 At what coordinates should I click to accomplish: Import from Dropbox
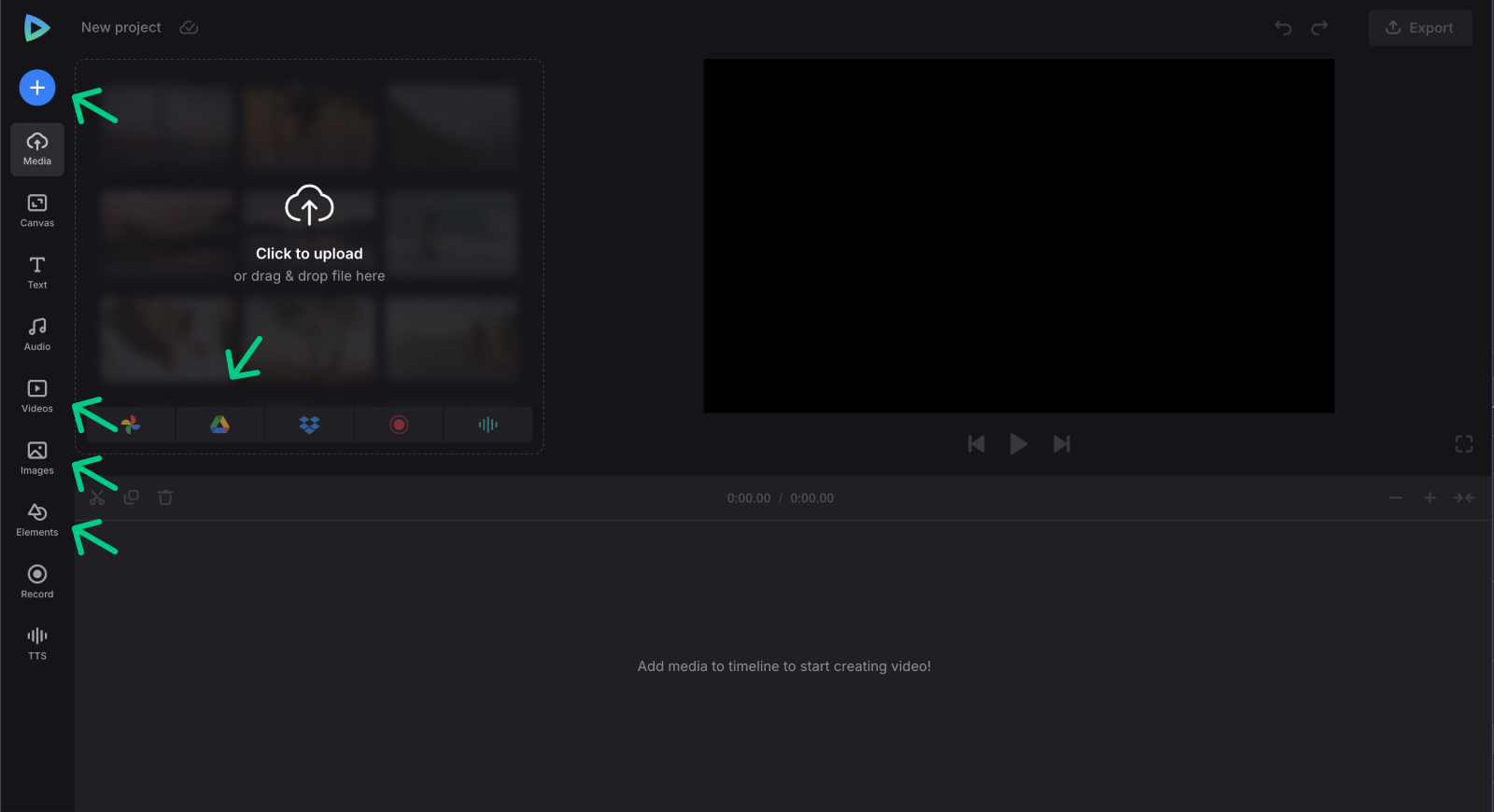309,425
